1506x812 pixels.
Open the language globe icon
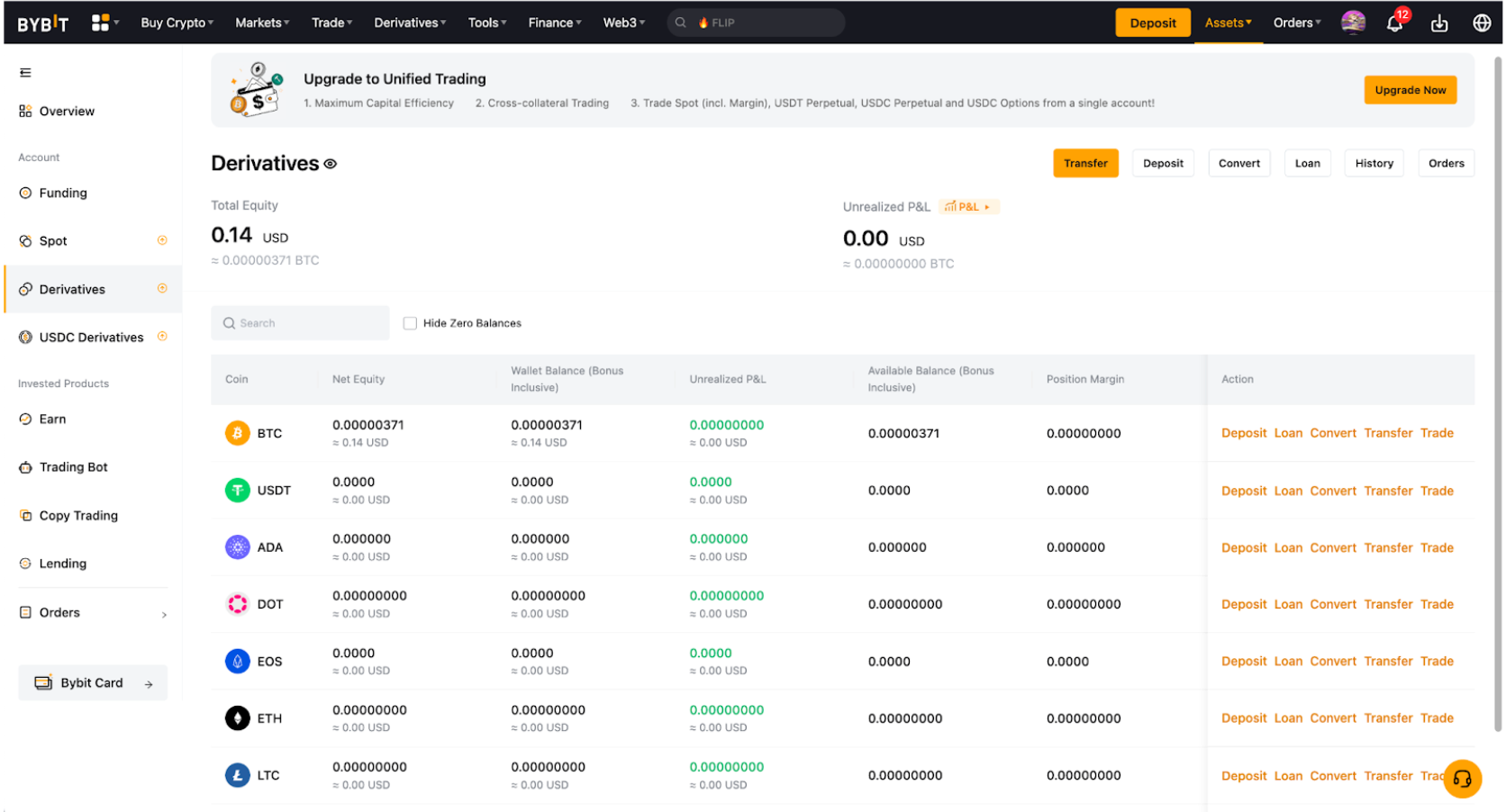tap(1482, 23)
